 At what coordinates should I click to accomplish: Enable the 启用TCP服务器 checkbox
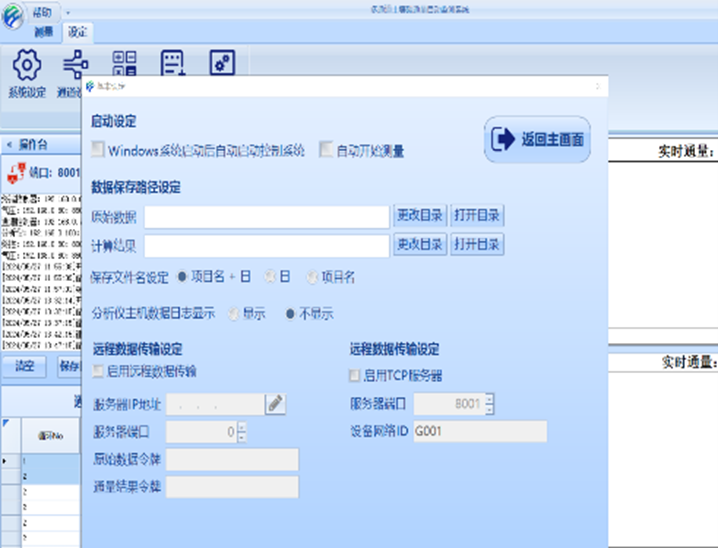[354, 375]
